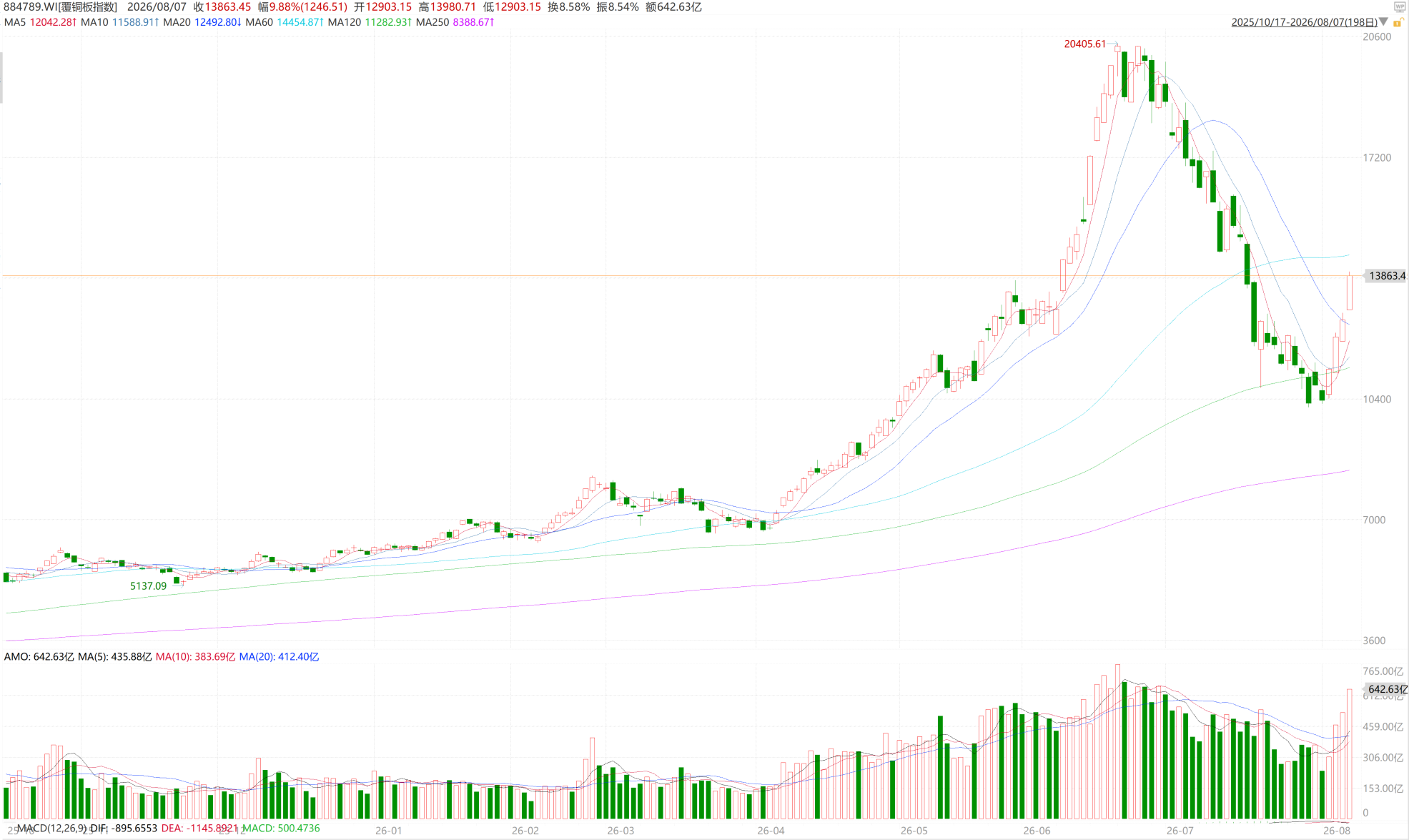The height and width of the screenshot is (840, 1409).
Task: Select the MA60 14454.87 indicator label
Action: [x=284, y=22]
